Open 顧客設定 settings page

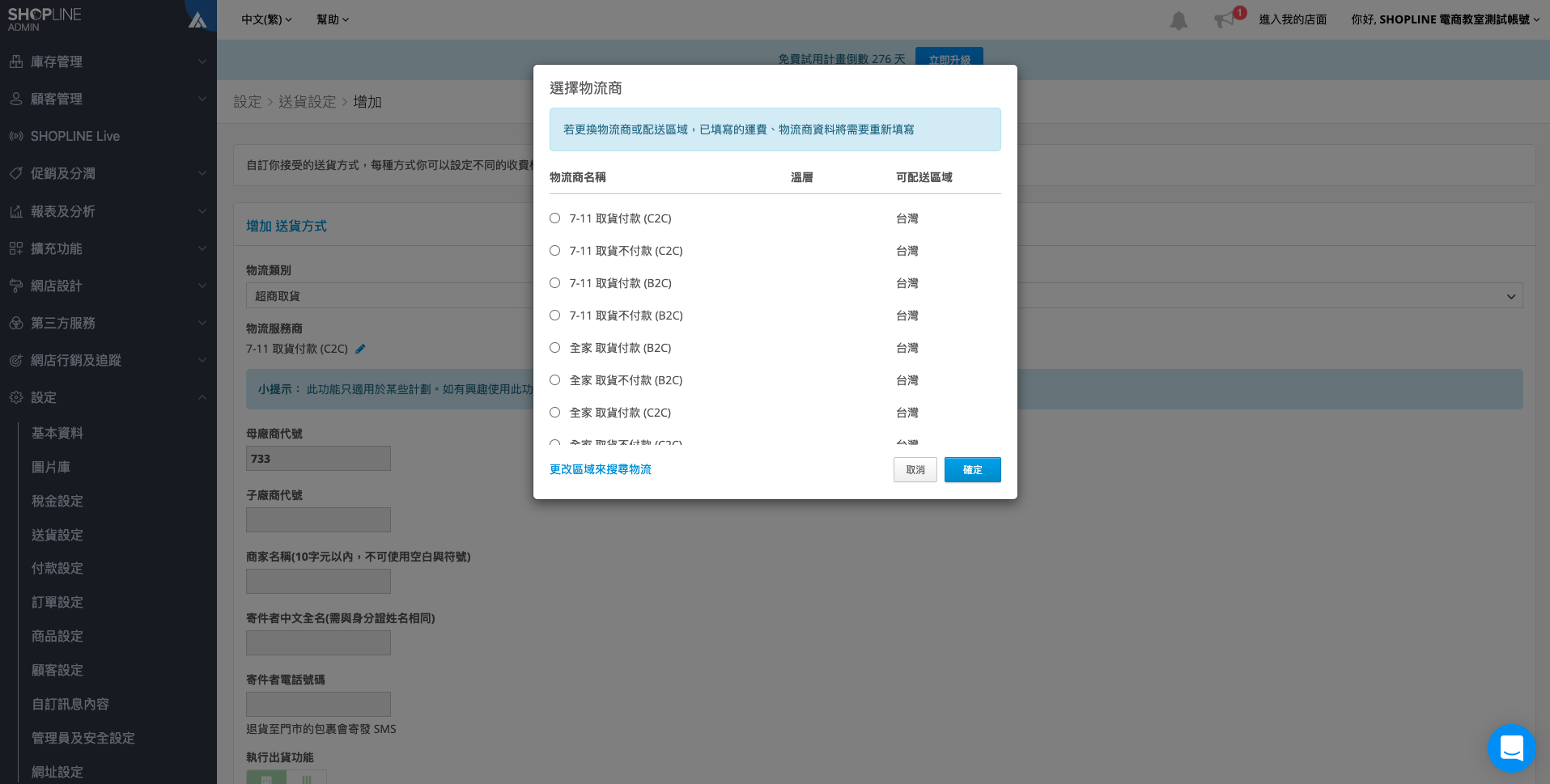click(x=57, y=670)
